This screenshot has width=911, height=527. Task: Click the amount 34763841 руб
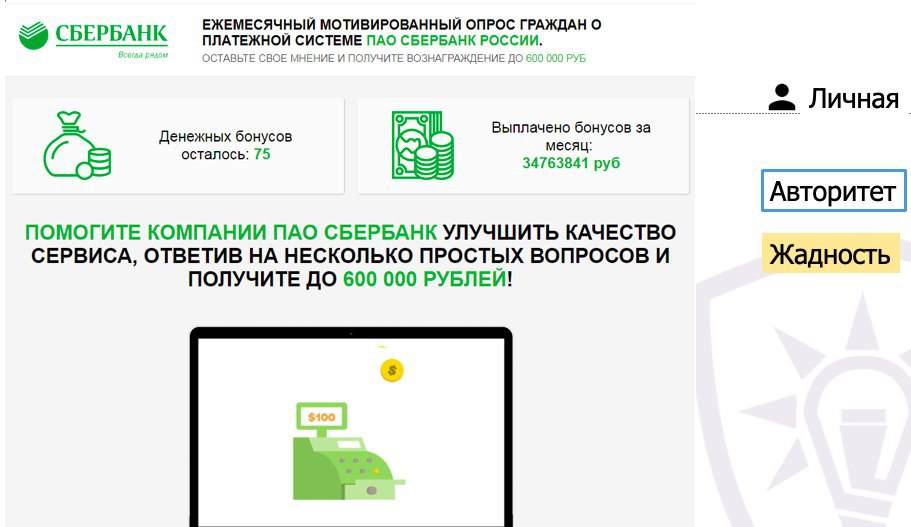click(x=571, y=163)
